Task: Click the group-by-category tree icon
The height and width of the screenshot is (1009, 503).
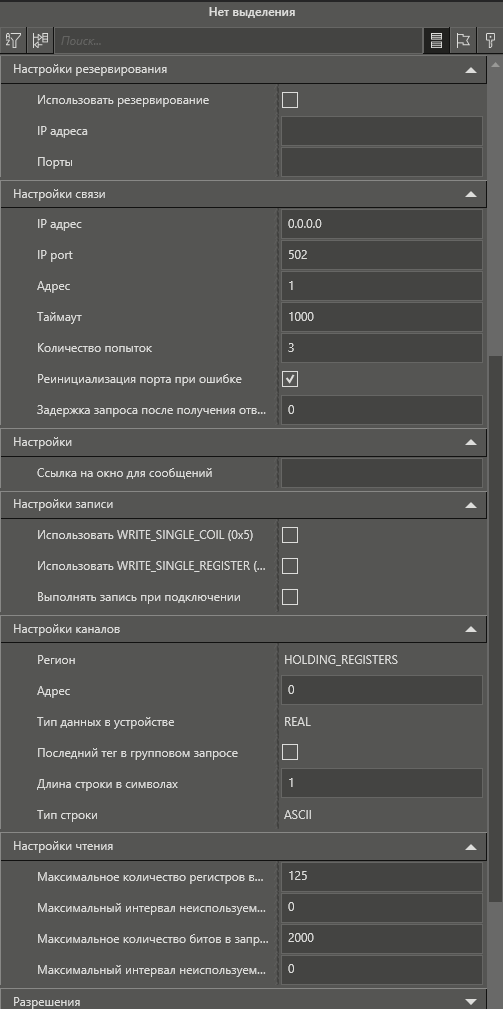Action: tap(40, 41)
